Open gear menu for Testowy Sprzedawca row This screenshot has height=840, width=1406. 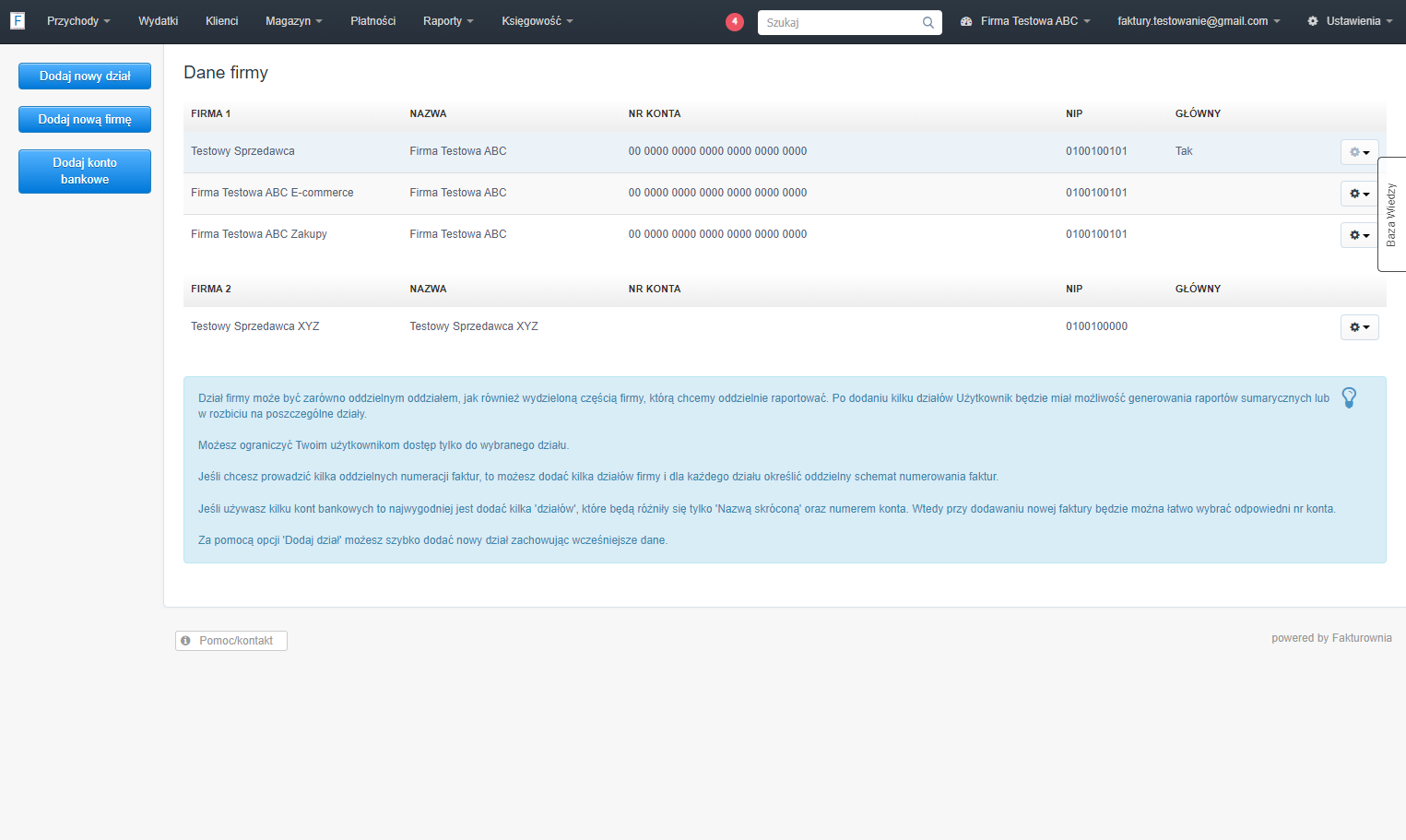click(x=1359, y=152)
